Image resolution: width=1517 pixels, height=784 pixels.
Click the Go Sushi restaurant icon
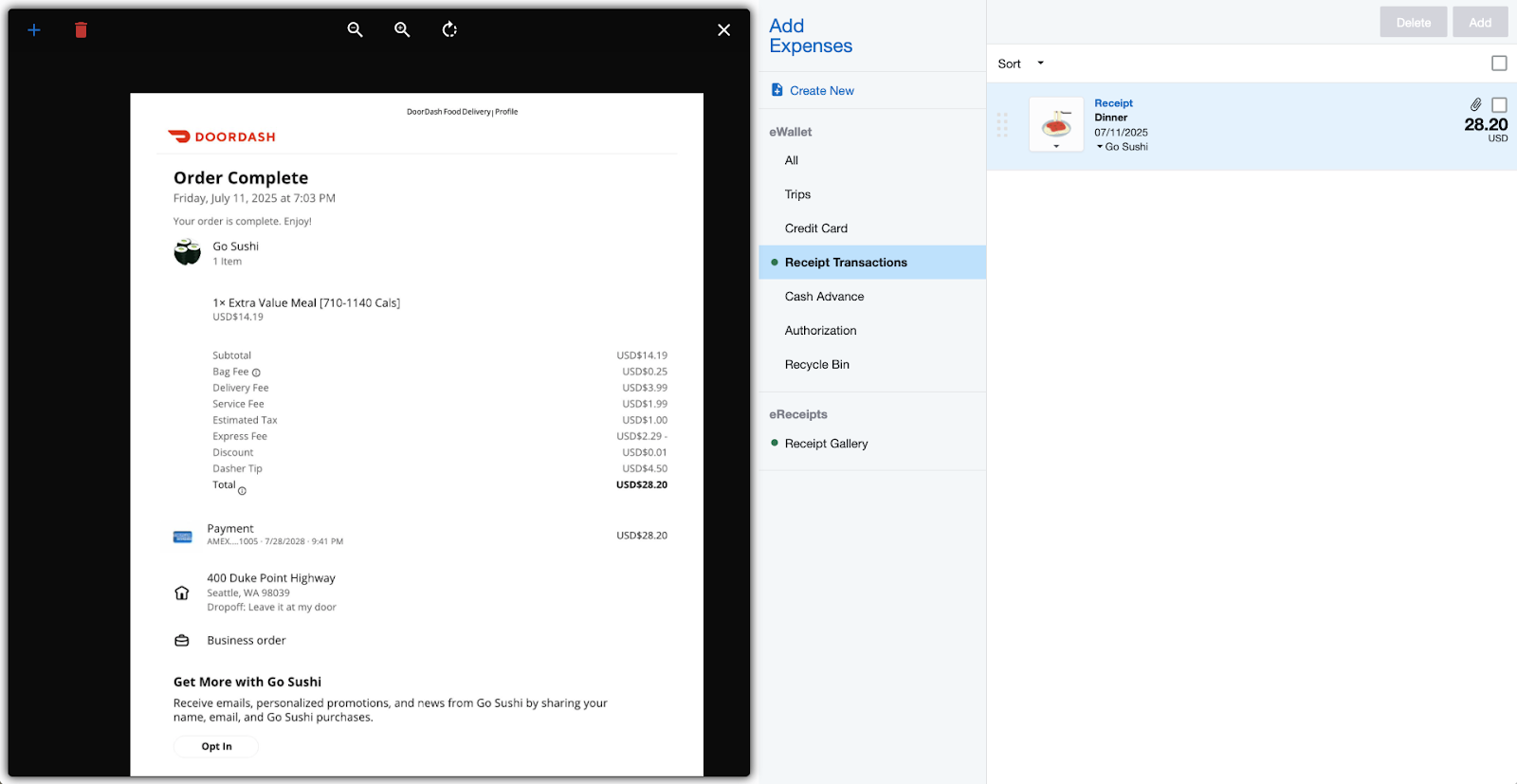click(x=188, y=252)
